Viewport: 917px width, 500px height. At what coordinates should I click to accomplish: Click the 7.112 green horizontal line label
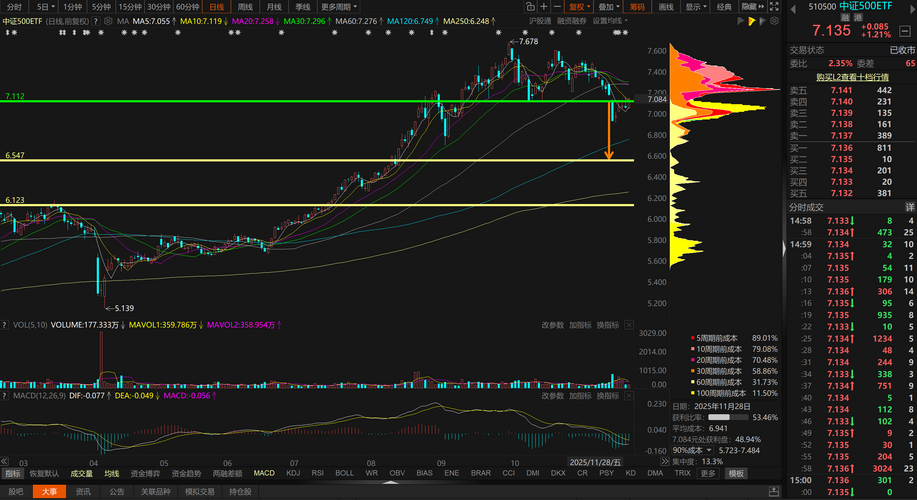click(x=15, y=96)
